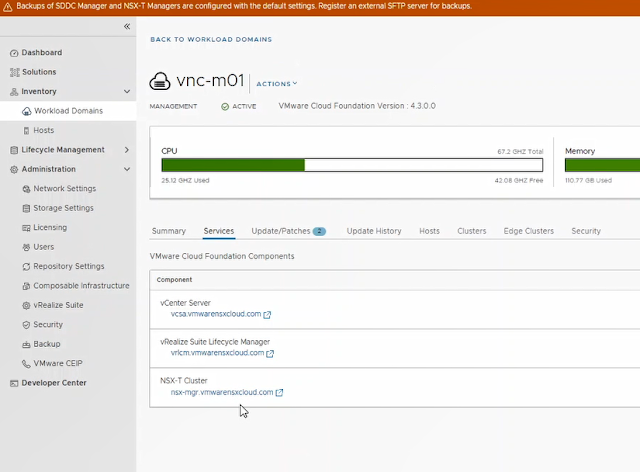Open Composable Infrastructure page
The height and width of the screenshot is (472, 640).
(x=81, y=286)
